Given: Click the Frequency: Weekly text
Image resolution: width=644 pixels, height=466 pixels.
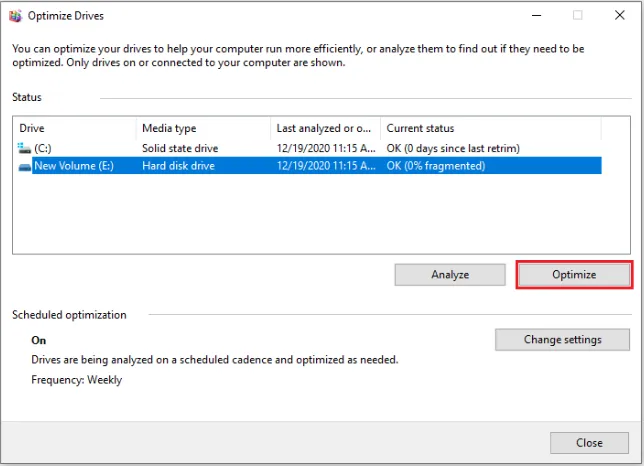Looking at the screenshot, I should point(77,380).
